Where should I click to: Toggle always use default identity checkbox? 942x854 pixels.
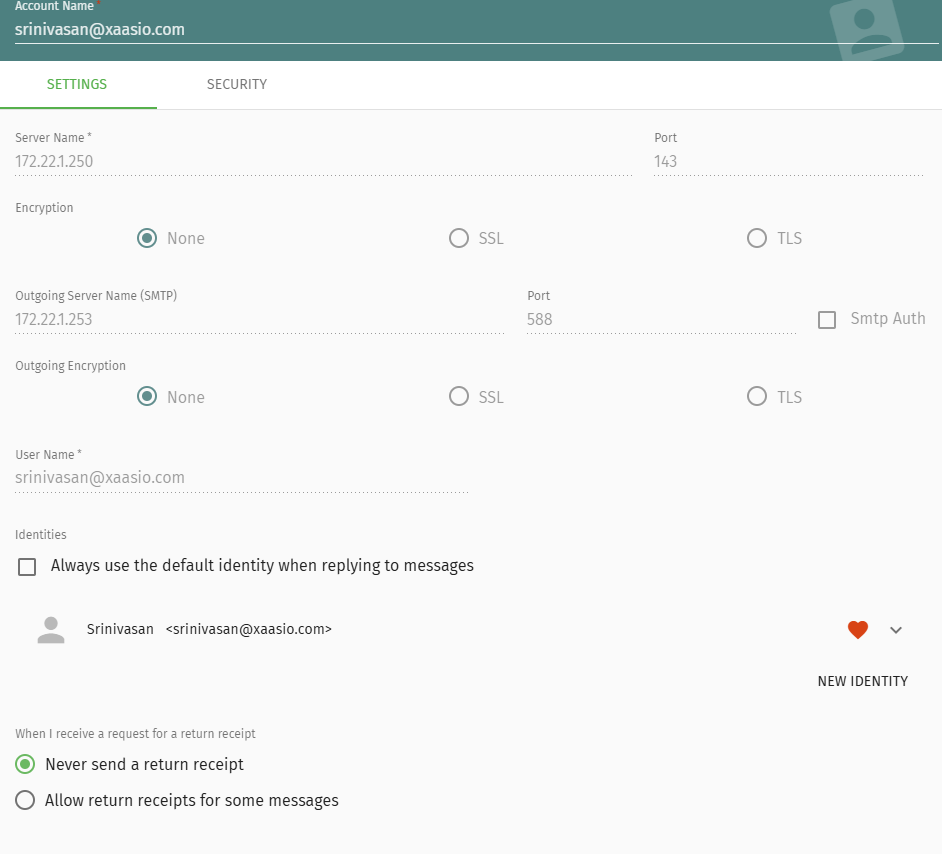28,566
